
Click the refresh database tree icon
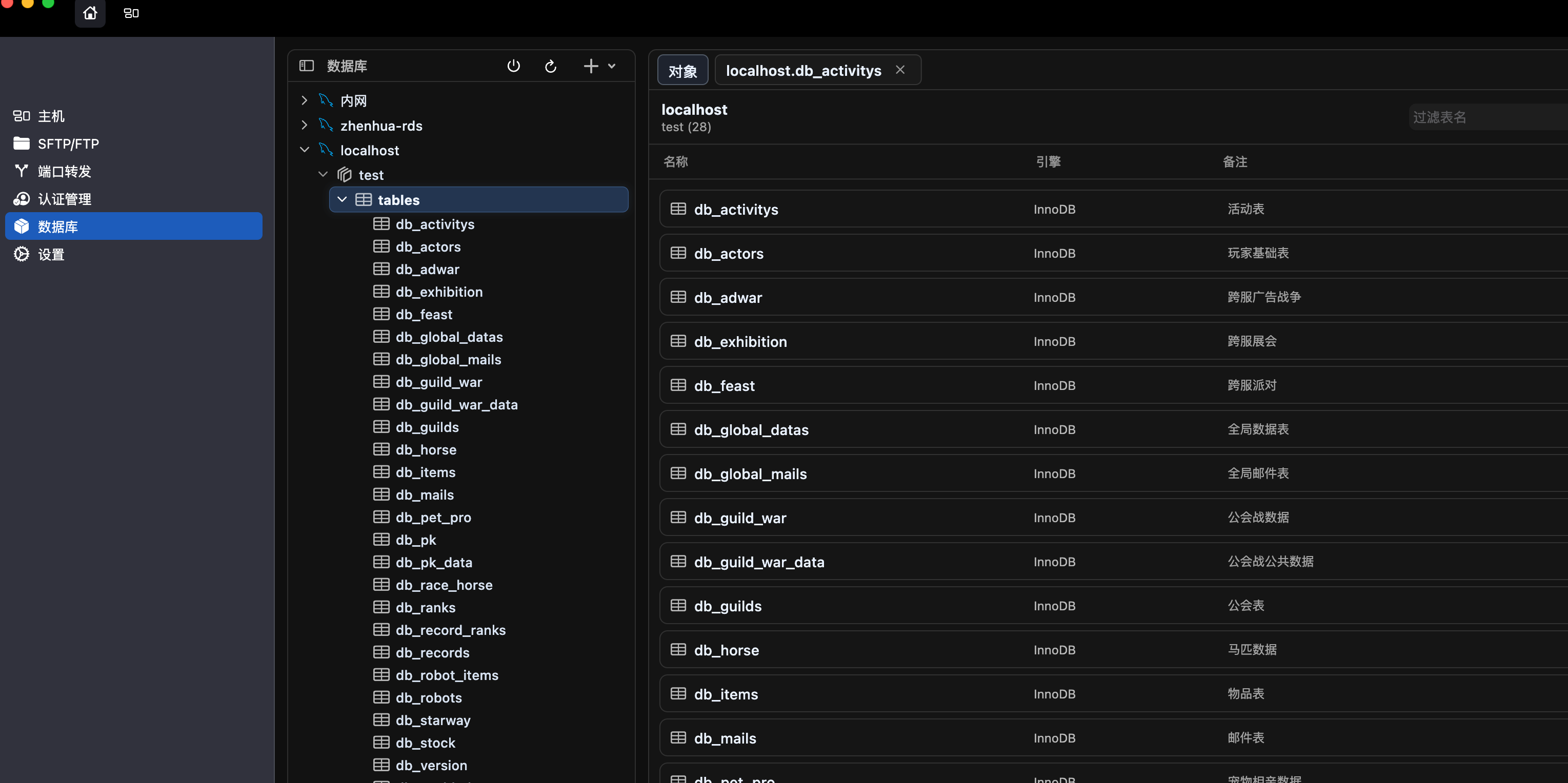[x=550, y=66]
